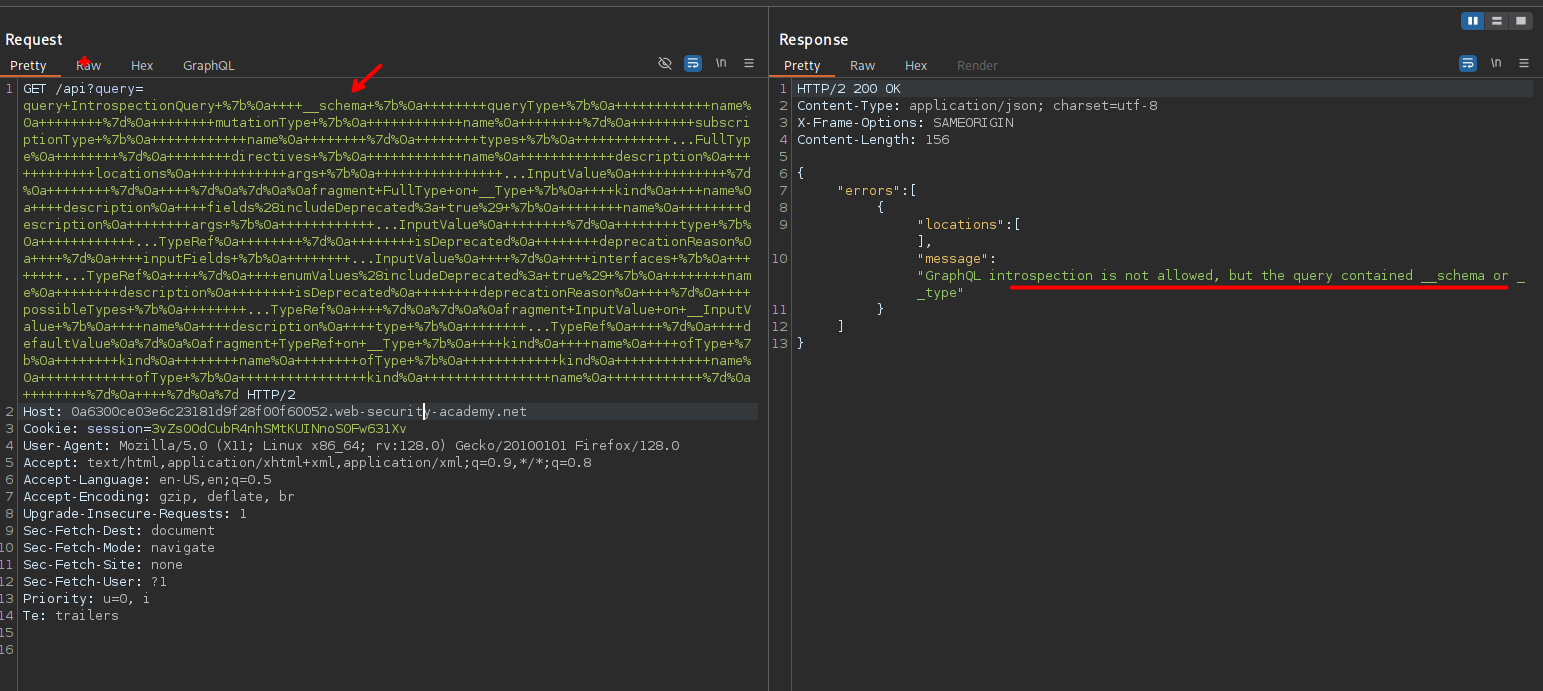1543x691 pixels.
Task: Switch to the Raw tab in the Request panel
Action: (88, 66)
